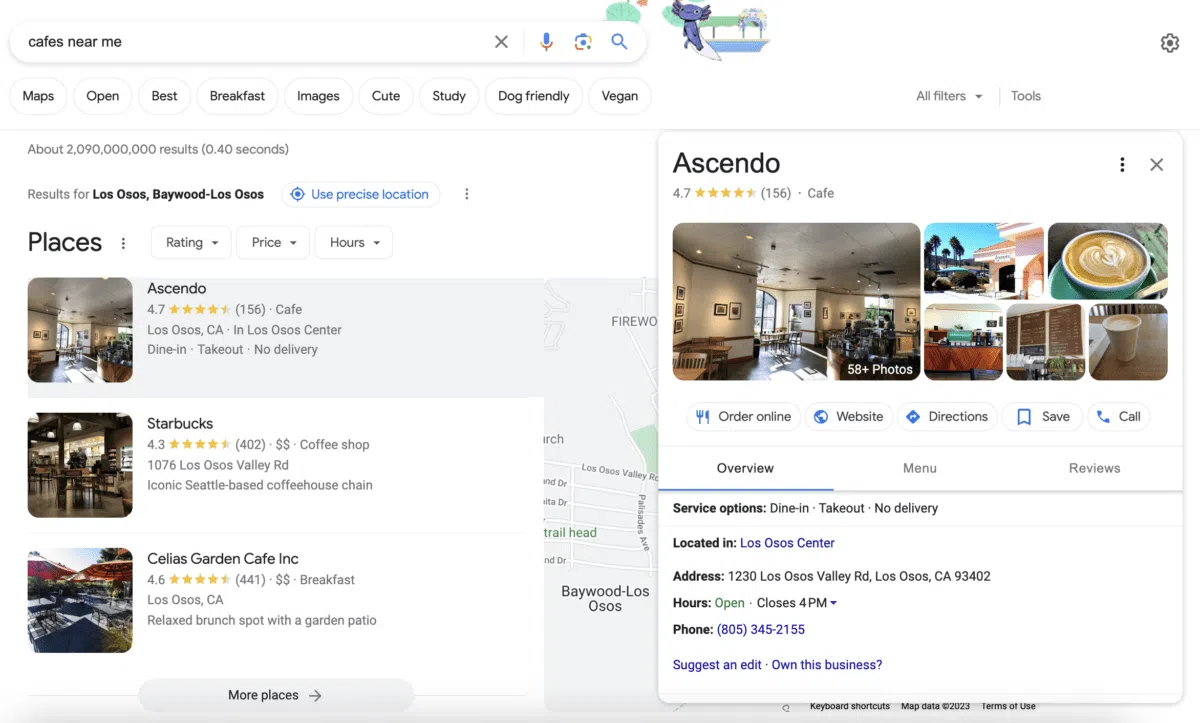Click the microphone icon to search by voice
Screen dimensions: 1200x723
[x=546, y=41]
